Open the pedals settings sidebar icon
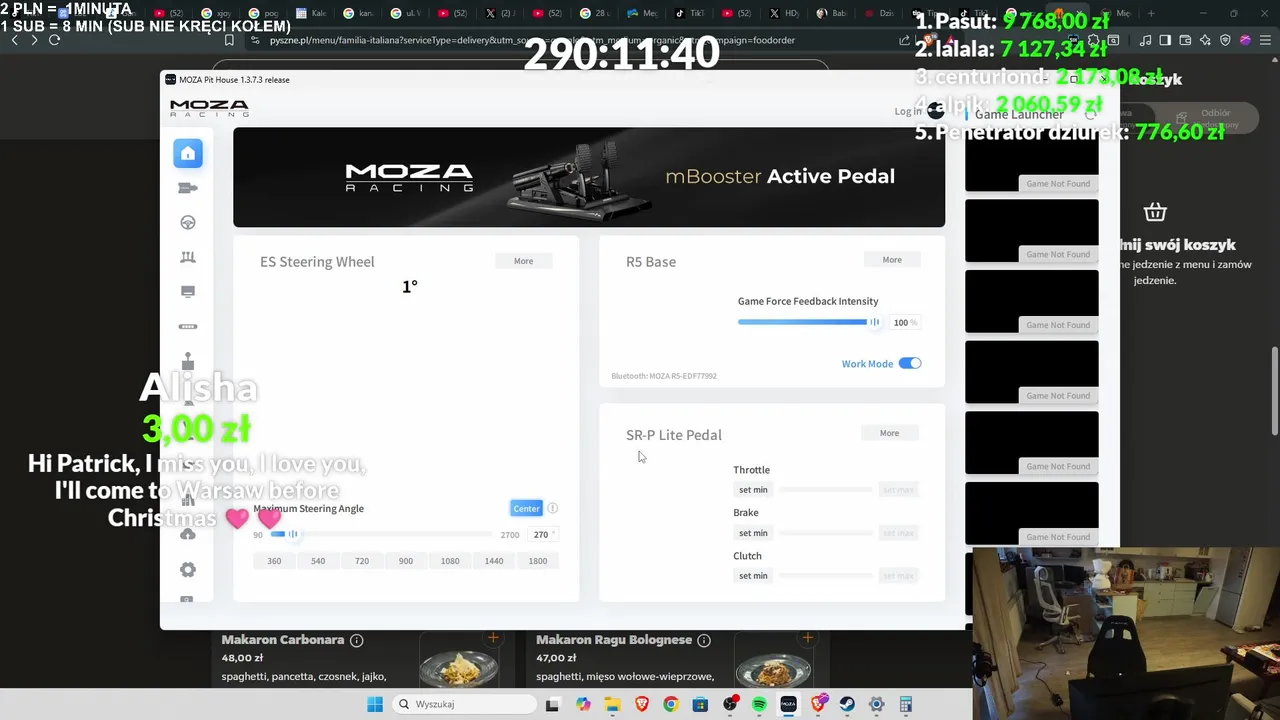 click(188, 257)
